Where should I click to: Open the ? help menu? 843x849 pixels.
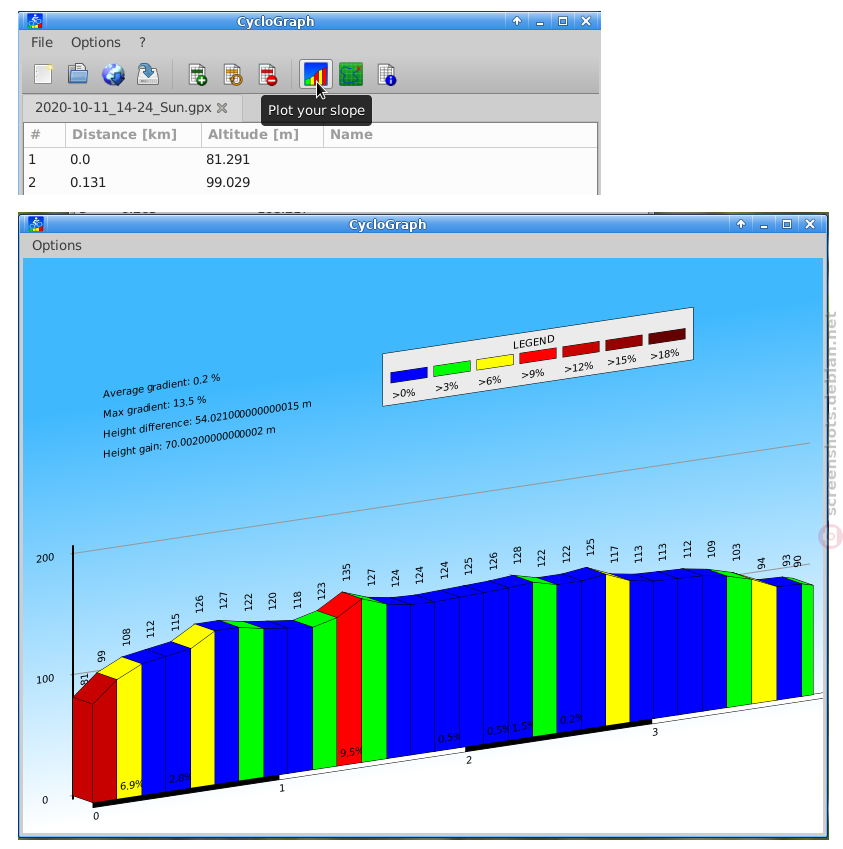pos(142,42)
